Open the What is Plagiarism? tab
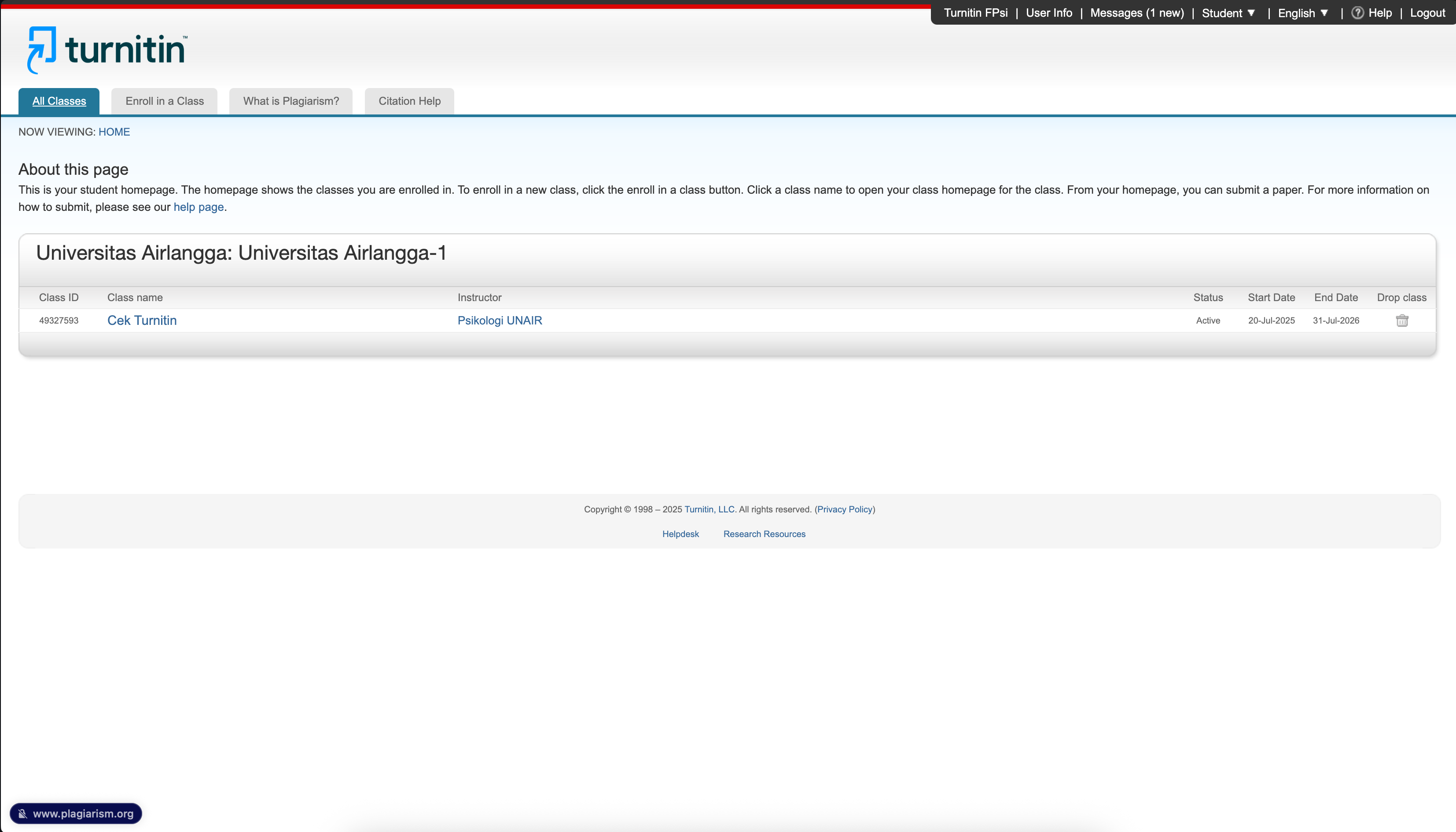Screen dimensions: 1456x832 [291, 101]
